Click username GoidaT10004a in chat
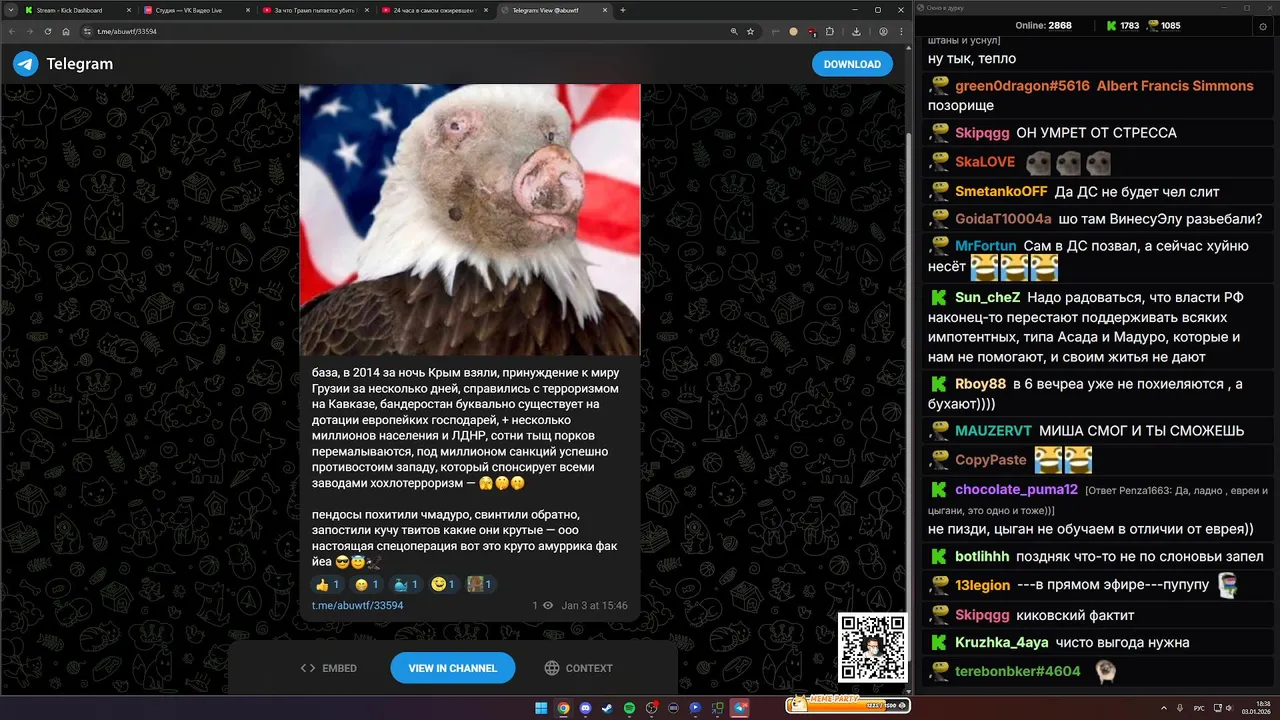Image resolution: width=1280 pixels, height=720 pixels. point(1003,219)
